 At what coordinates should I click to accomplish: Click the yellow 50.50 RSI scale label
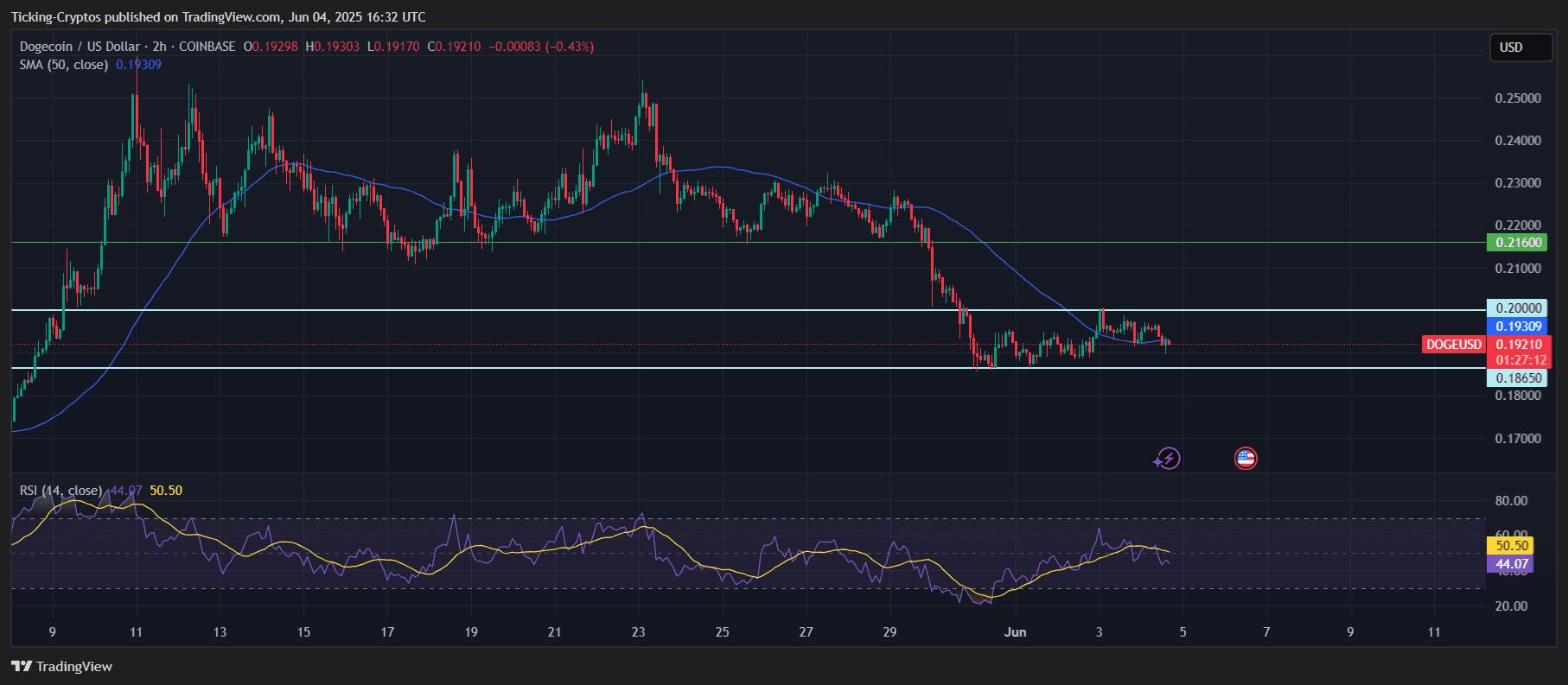click(1511, 546)
